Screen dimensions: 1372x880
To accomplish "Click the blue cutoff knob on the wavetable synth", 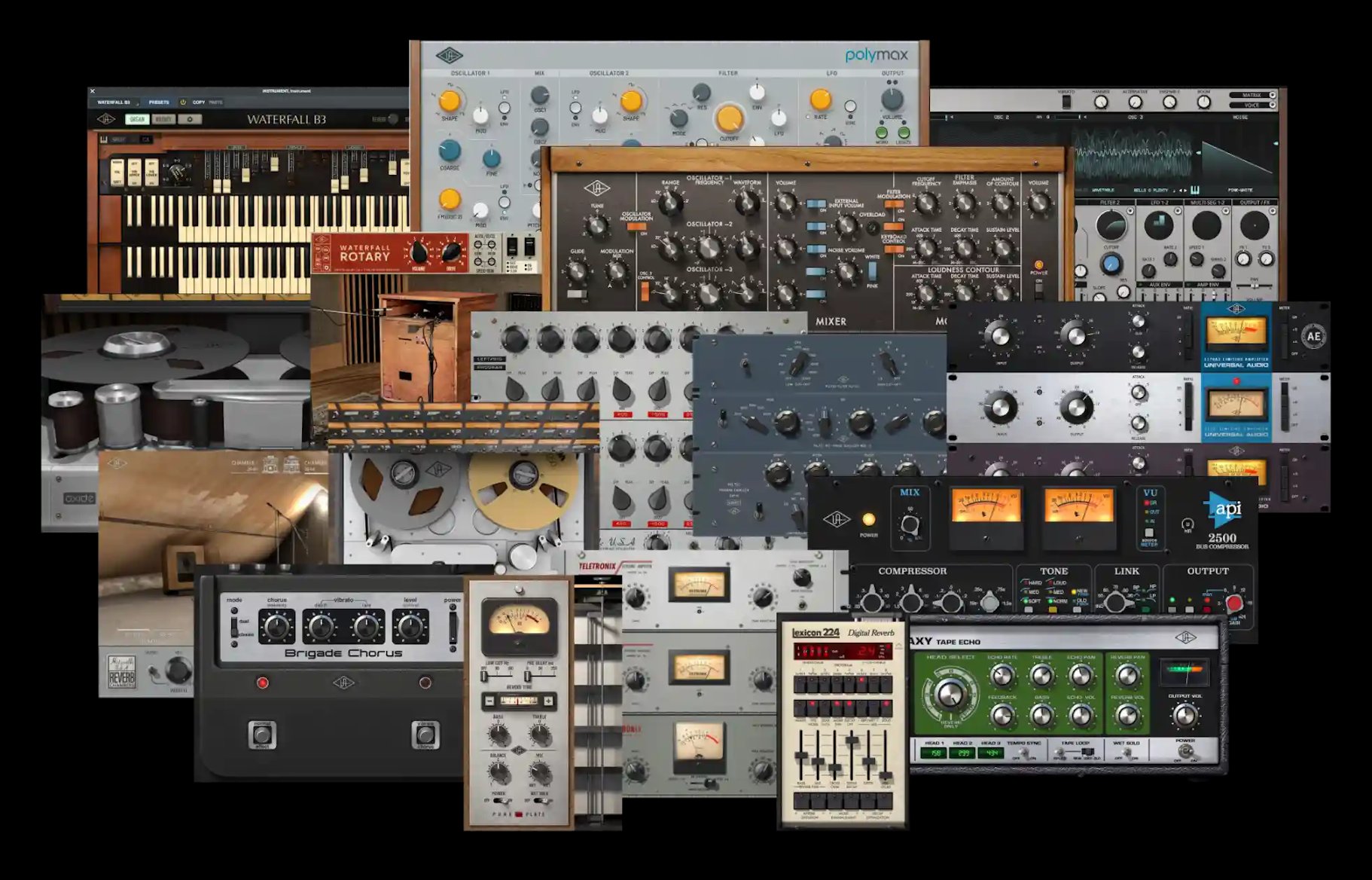I will [1111, 264].
